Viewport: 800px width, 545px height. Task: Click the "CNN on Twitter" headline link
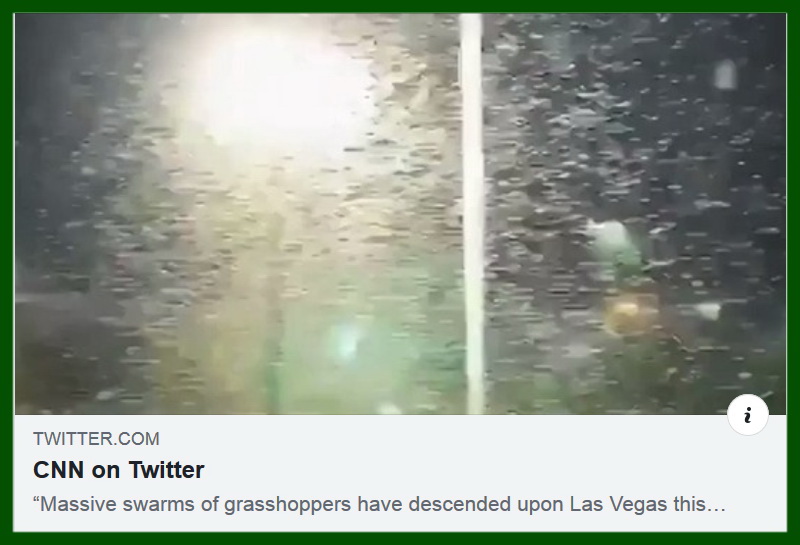click(x=118, y=470)
